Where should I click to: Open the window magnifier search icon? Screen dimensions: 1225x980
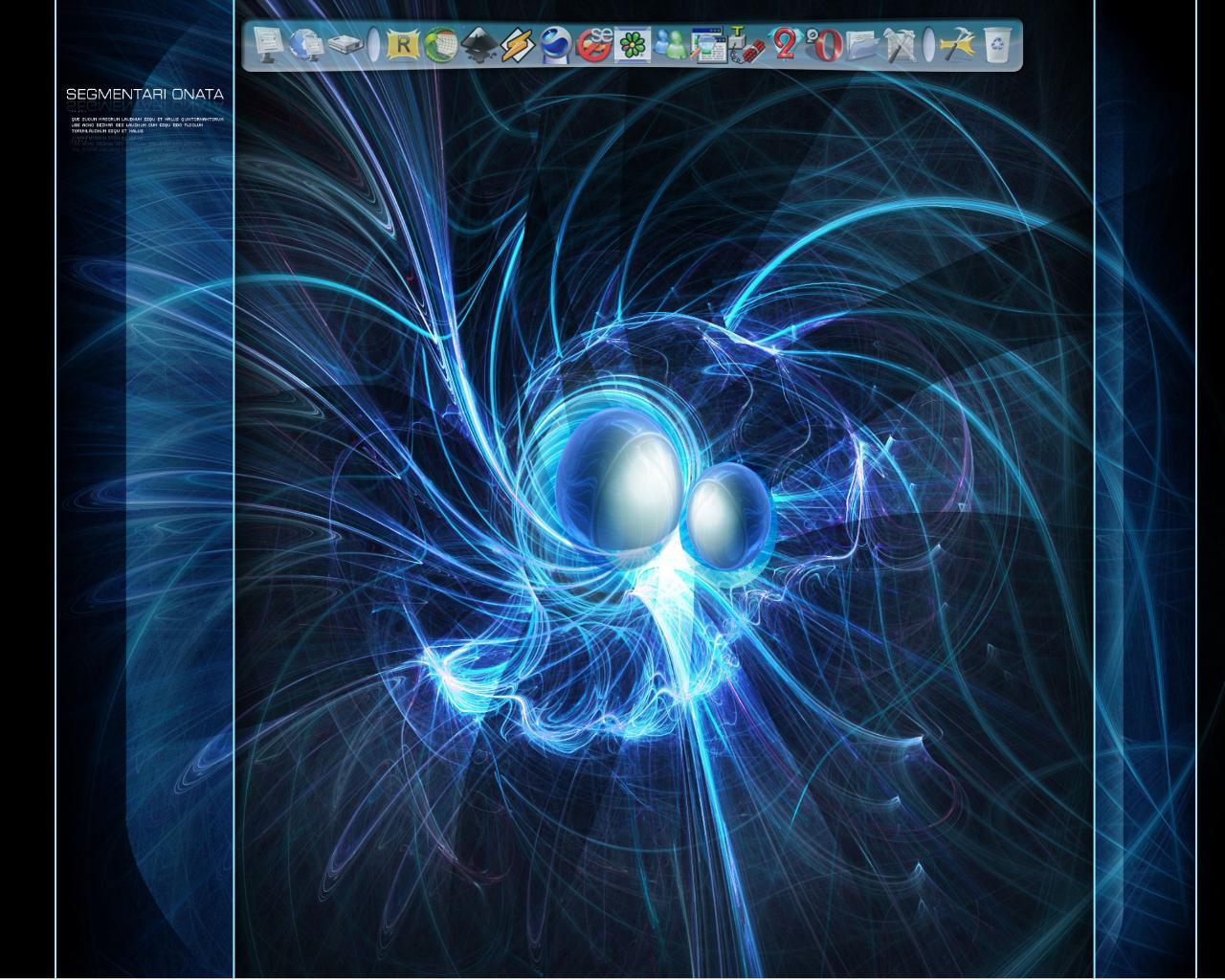708,45
